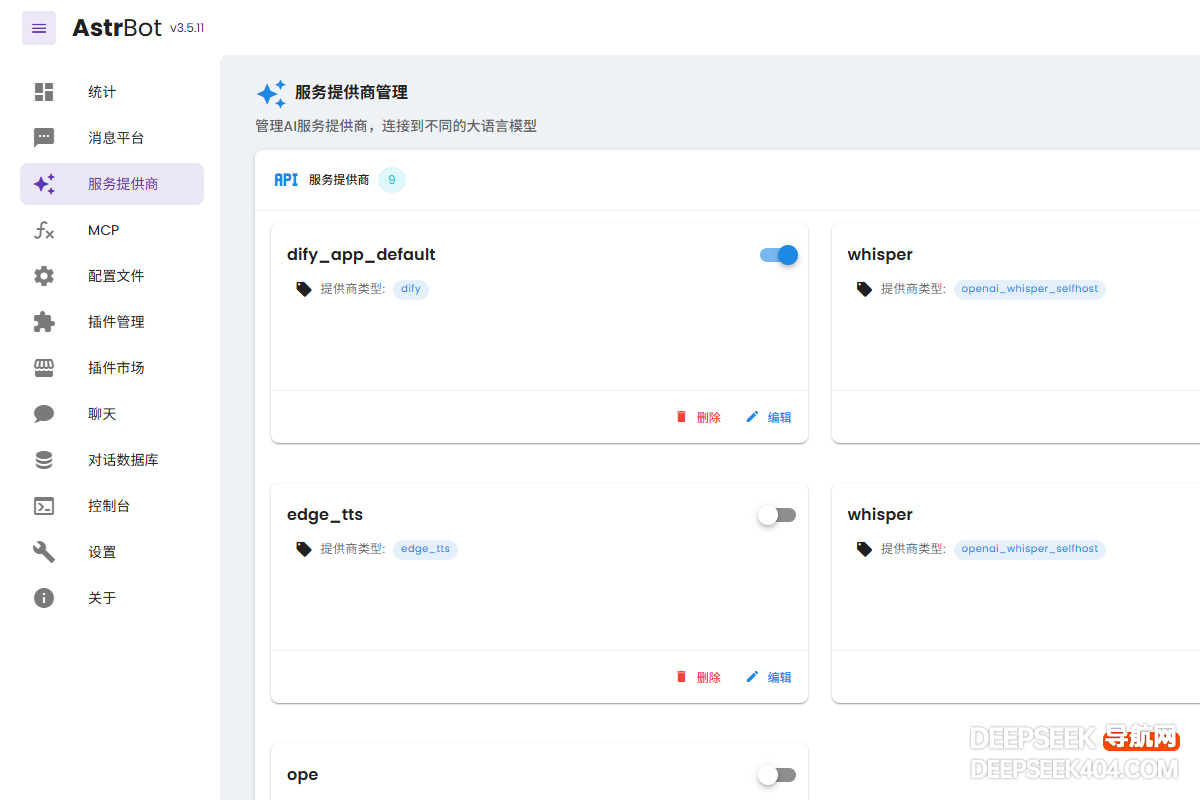Disable the dify_app_default provider toggle
This screenshot has height=800, width=1200.
point(779,255)
